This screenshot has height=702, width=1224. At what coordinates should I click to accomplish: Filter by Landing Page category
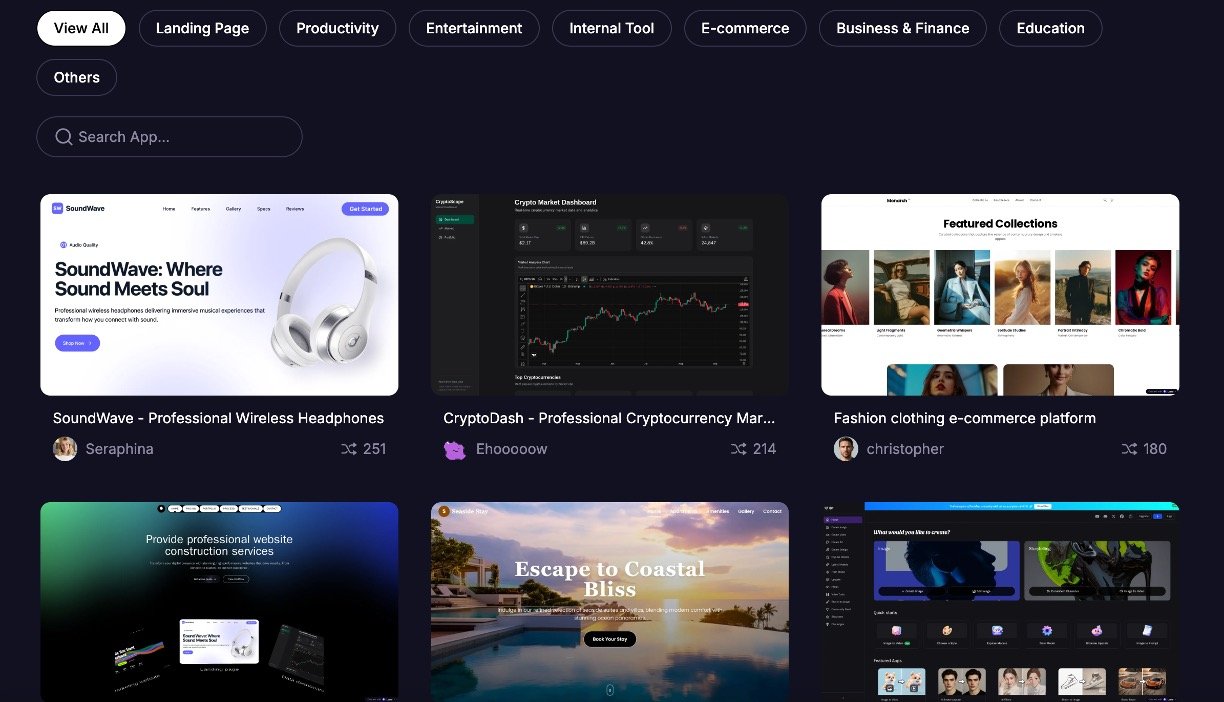(x=202, y=28)
